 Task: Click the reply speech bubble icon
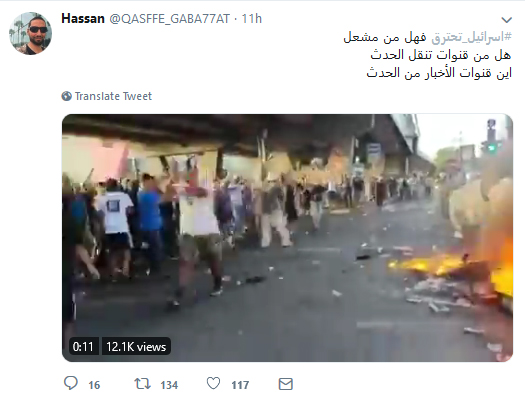click(x=71, y=383)
